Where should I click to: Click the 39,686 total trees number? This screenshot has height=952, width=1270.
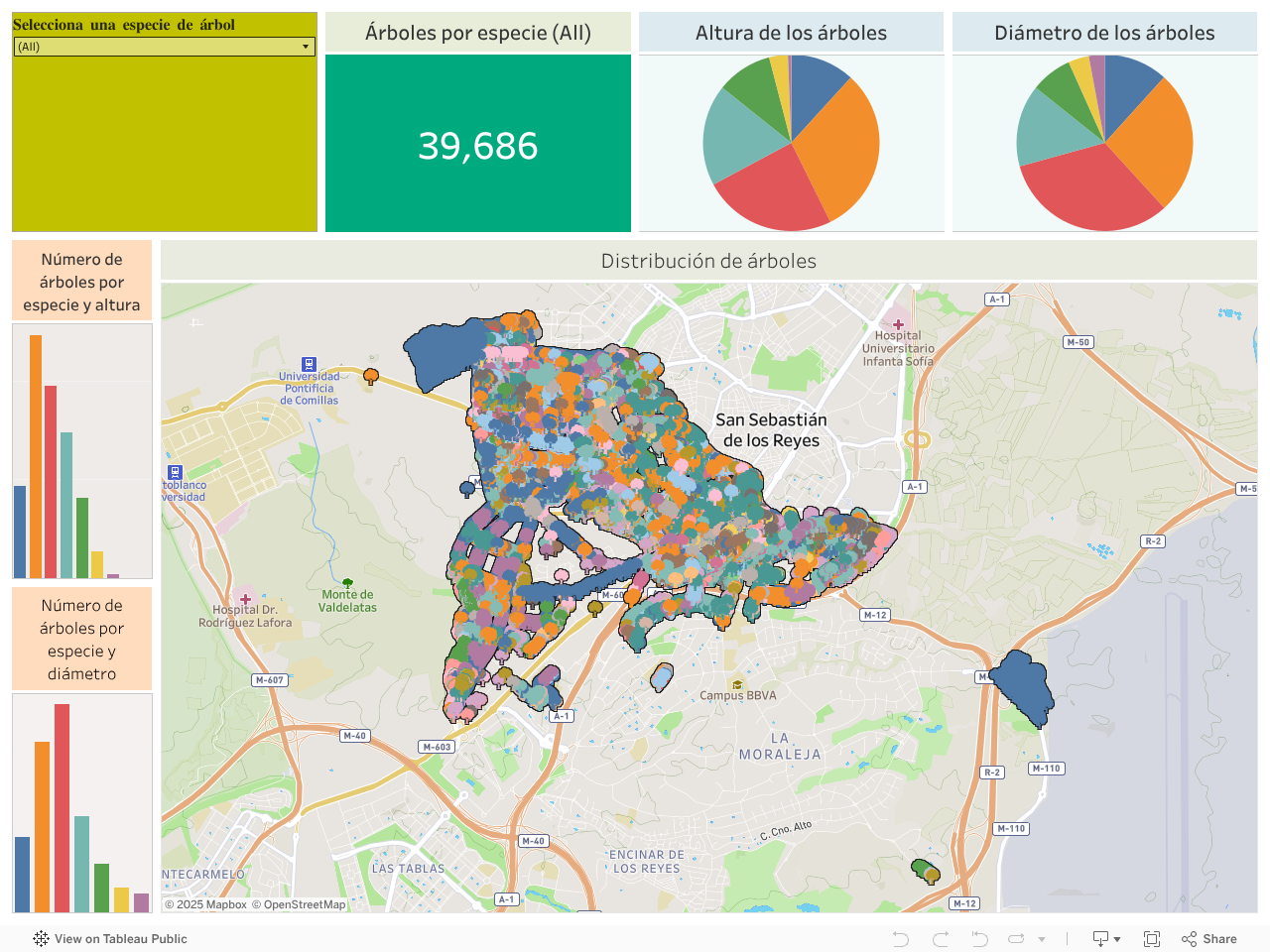click(x=478, y=146)
